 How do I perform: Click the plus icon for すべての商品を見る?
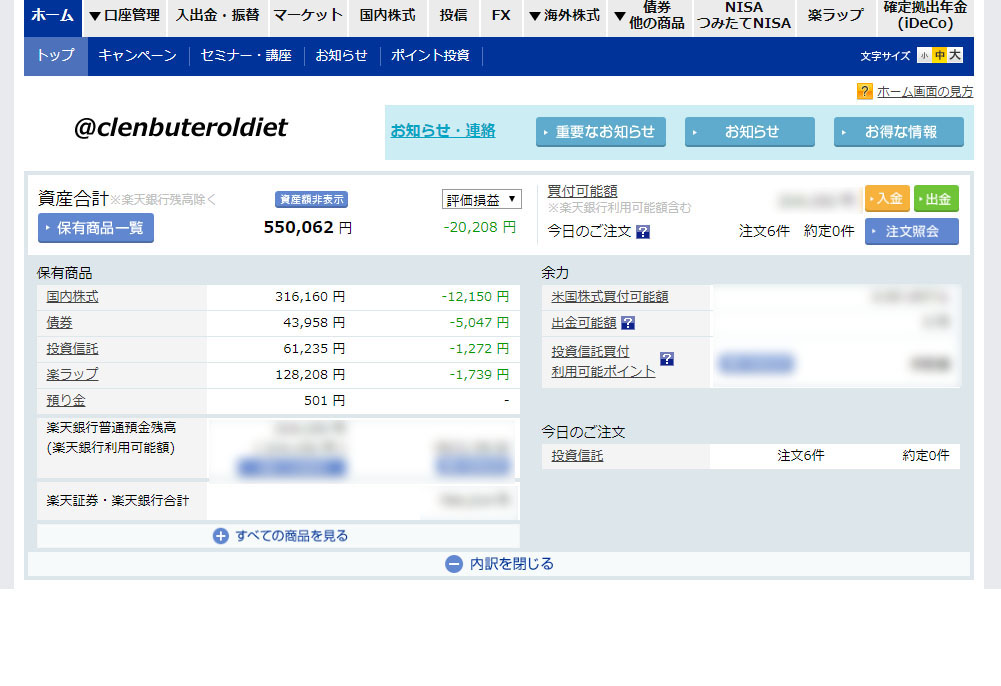[221, 537]
